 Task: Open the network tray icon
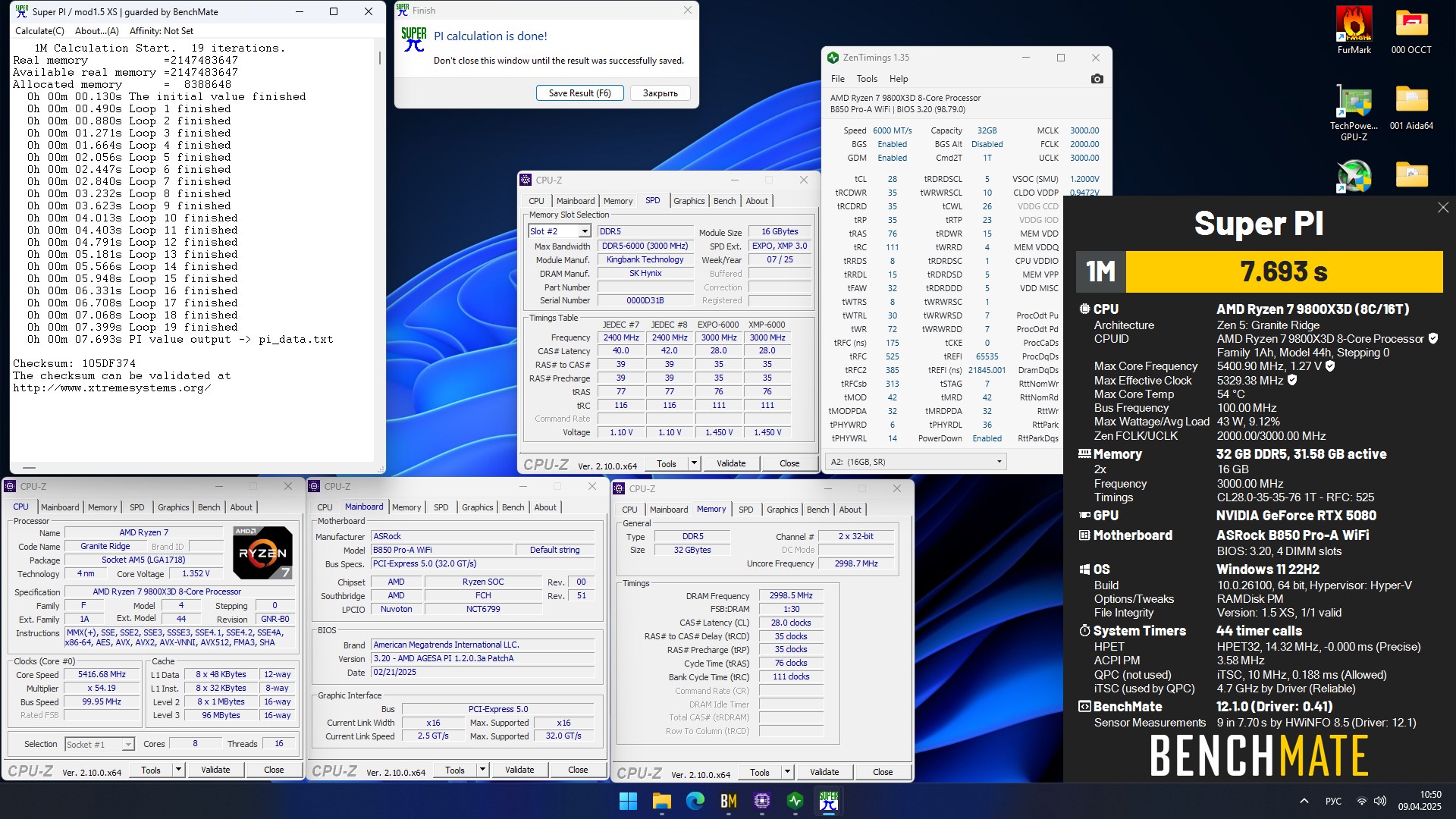click(1361, 801)
